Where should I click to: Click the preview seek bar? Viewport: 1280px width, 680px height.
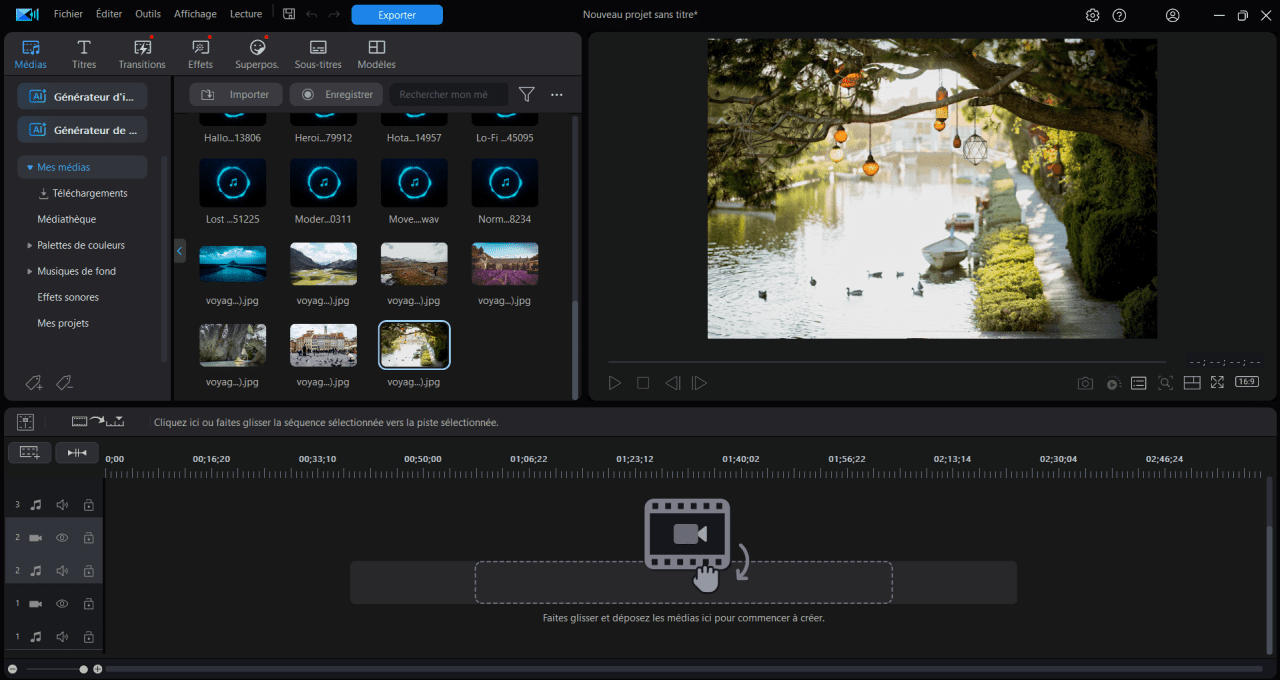point(886,362)
